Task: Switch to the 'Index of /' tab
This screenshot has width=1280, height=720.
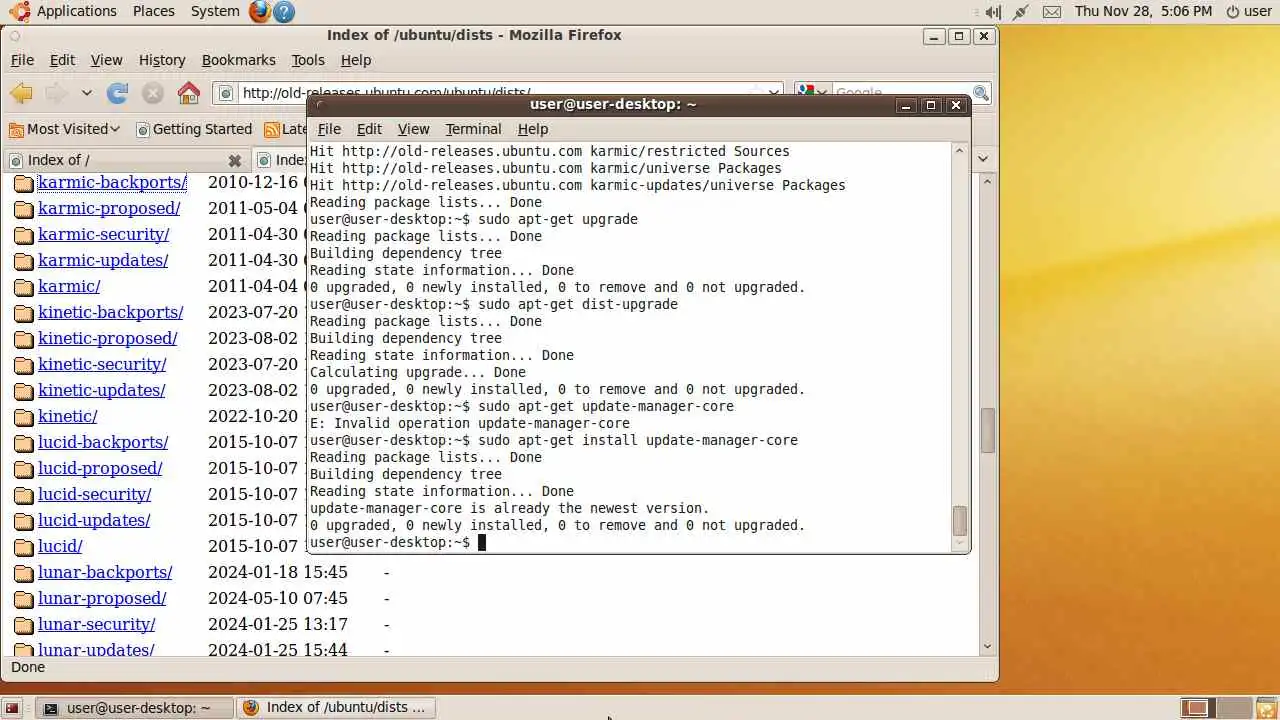Action: coord(125,160)
